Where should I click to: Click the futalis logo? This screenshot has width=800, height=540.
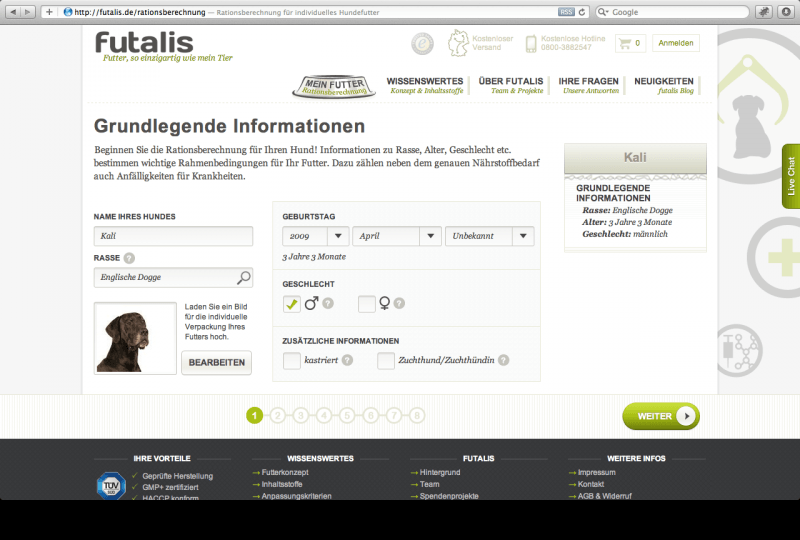coord(144,42)
